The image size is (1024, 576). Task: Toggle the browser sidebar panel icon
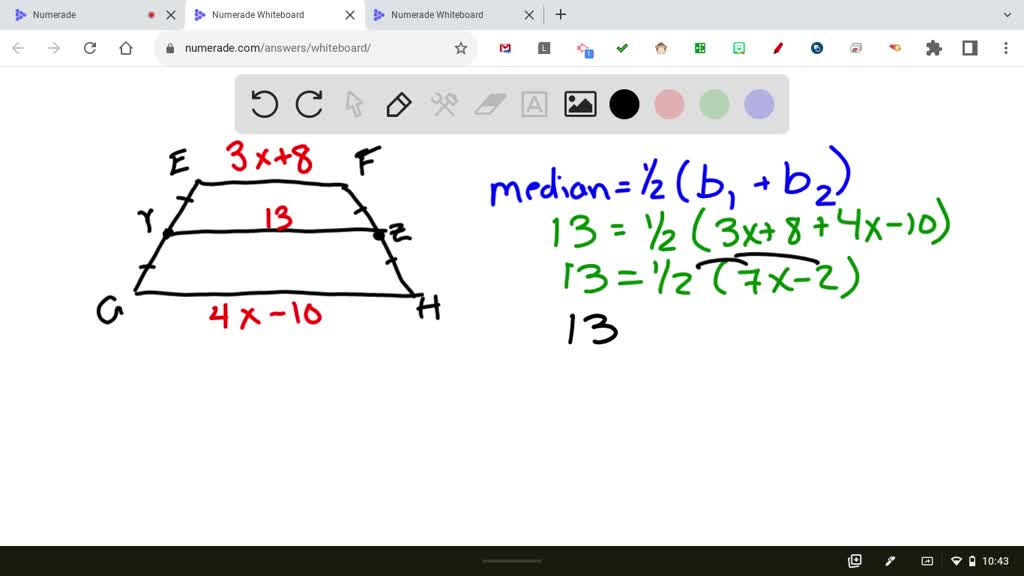pyautogui.click(x=970, y=47)
